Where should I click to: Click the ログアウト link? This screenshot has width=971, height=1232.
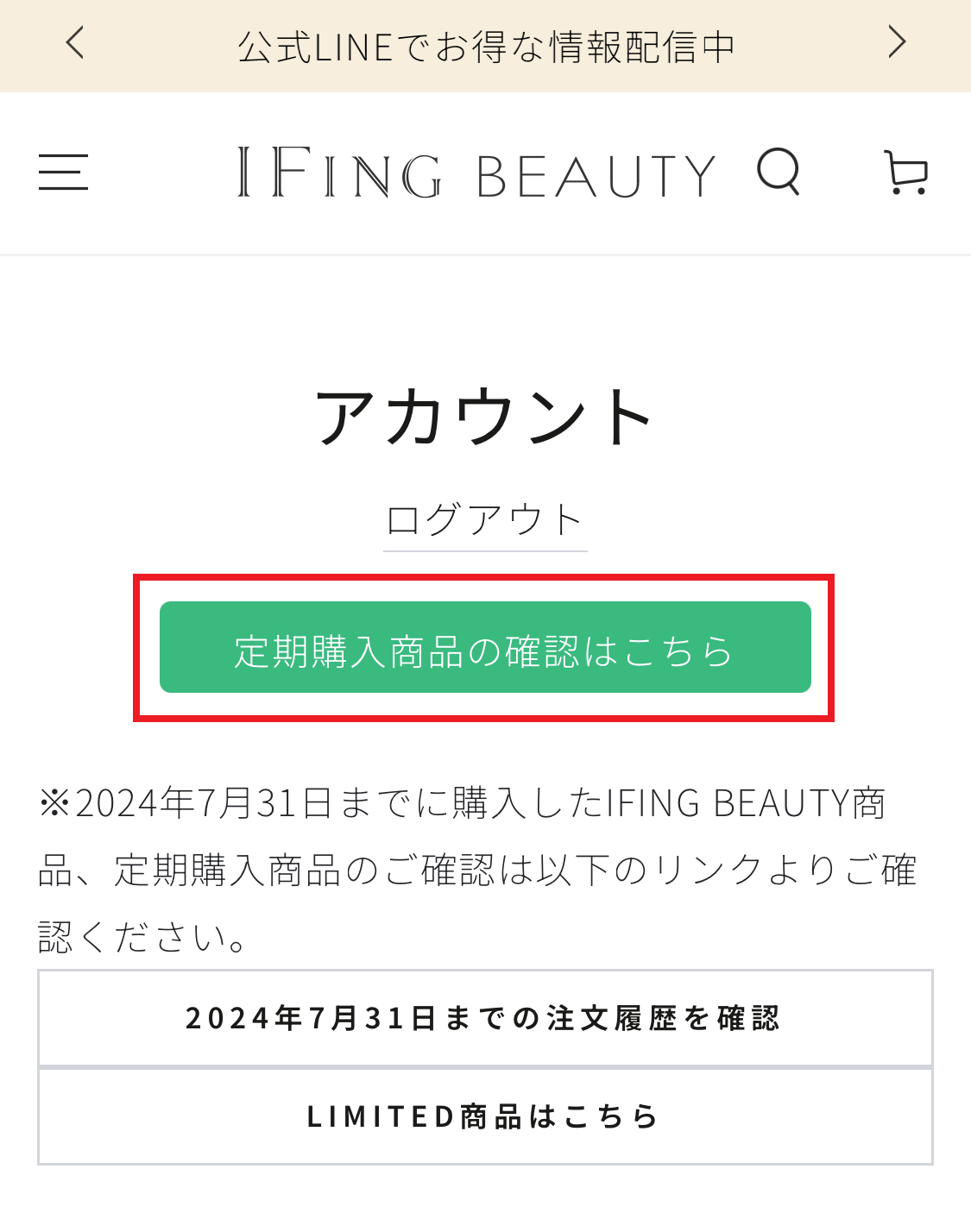click(x=485, y=520)
